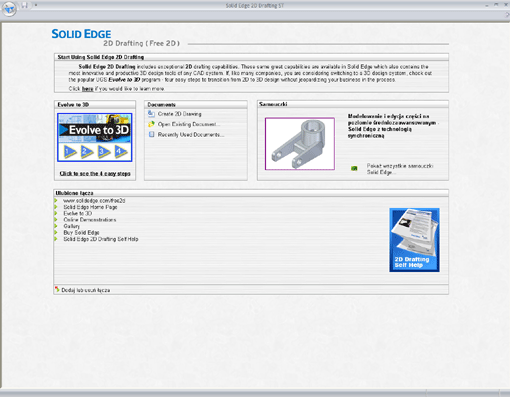This screenshot has width=510, height=397.
Task: Click step 4 arrow in Evolve banner
Action: point(121,152)
